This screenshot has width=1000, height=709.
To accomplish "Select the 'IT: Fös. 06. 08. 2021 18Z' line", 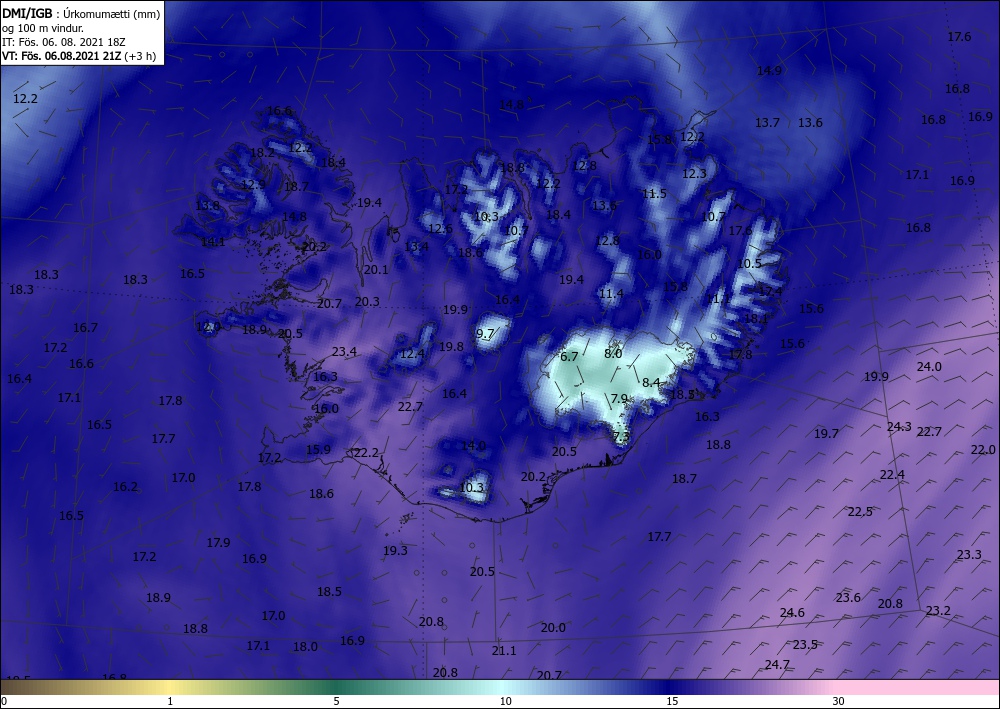I will [x=64, y=42].
